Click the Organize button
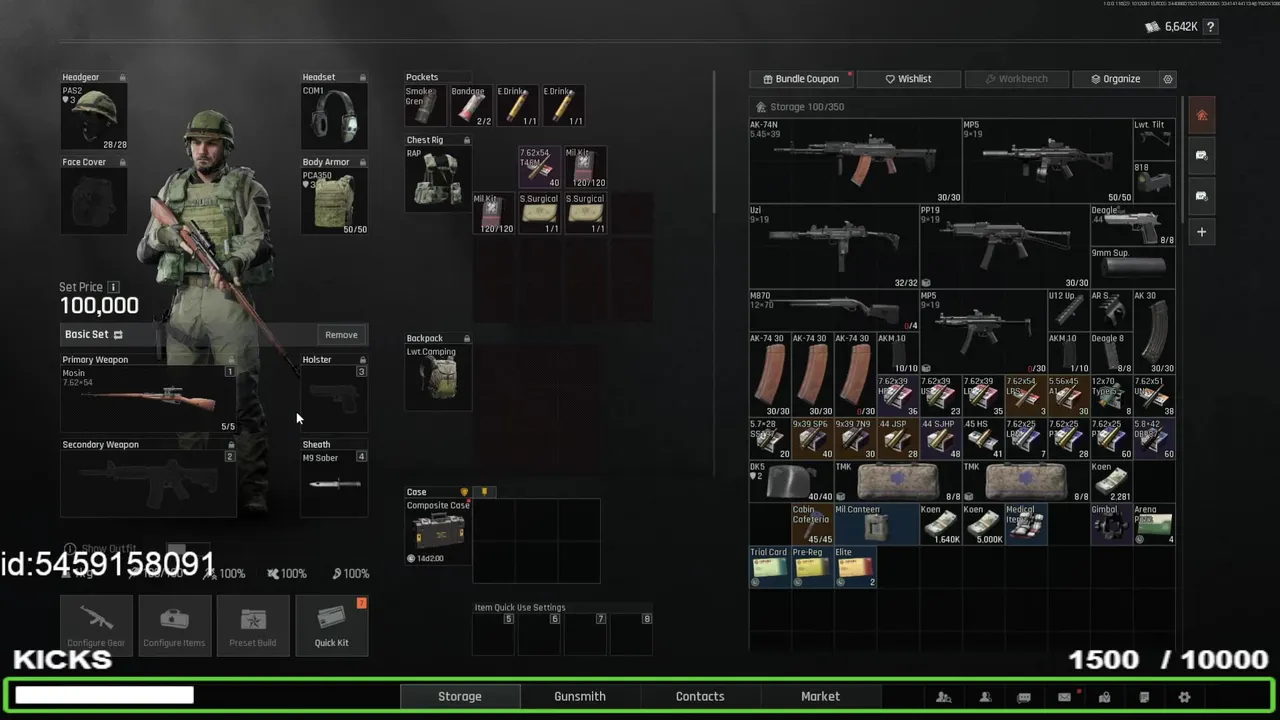The height and width of the screenshot is (720, 1280). 1115,79
